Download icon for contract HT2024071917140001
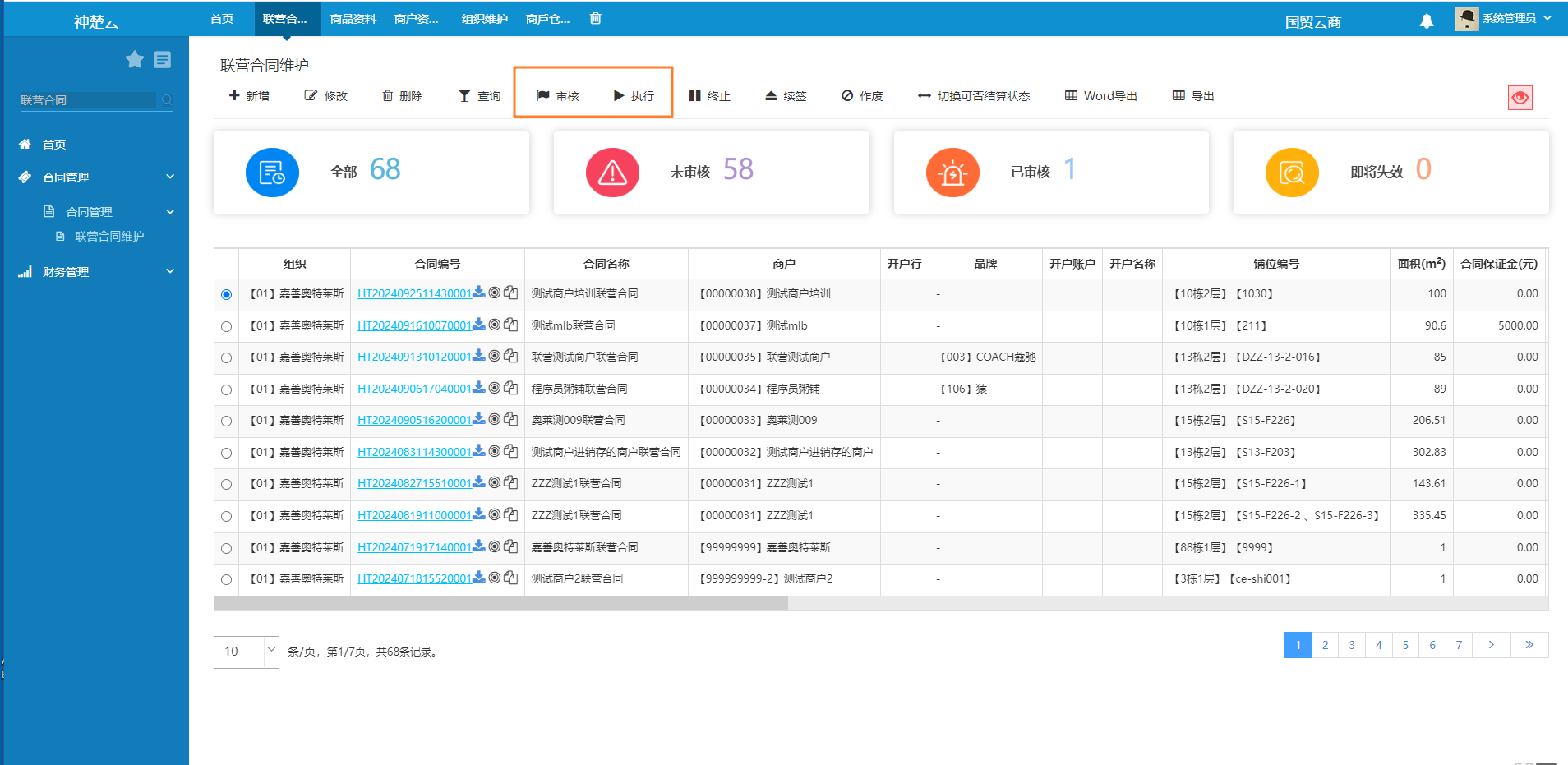1568x765 pixels. tap(479, 546)
